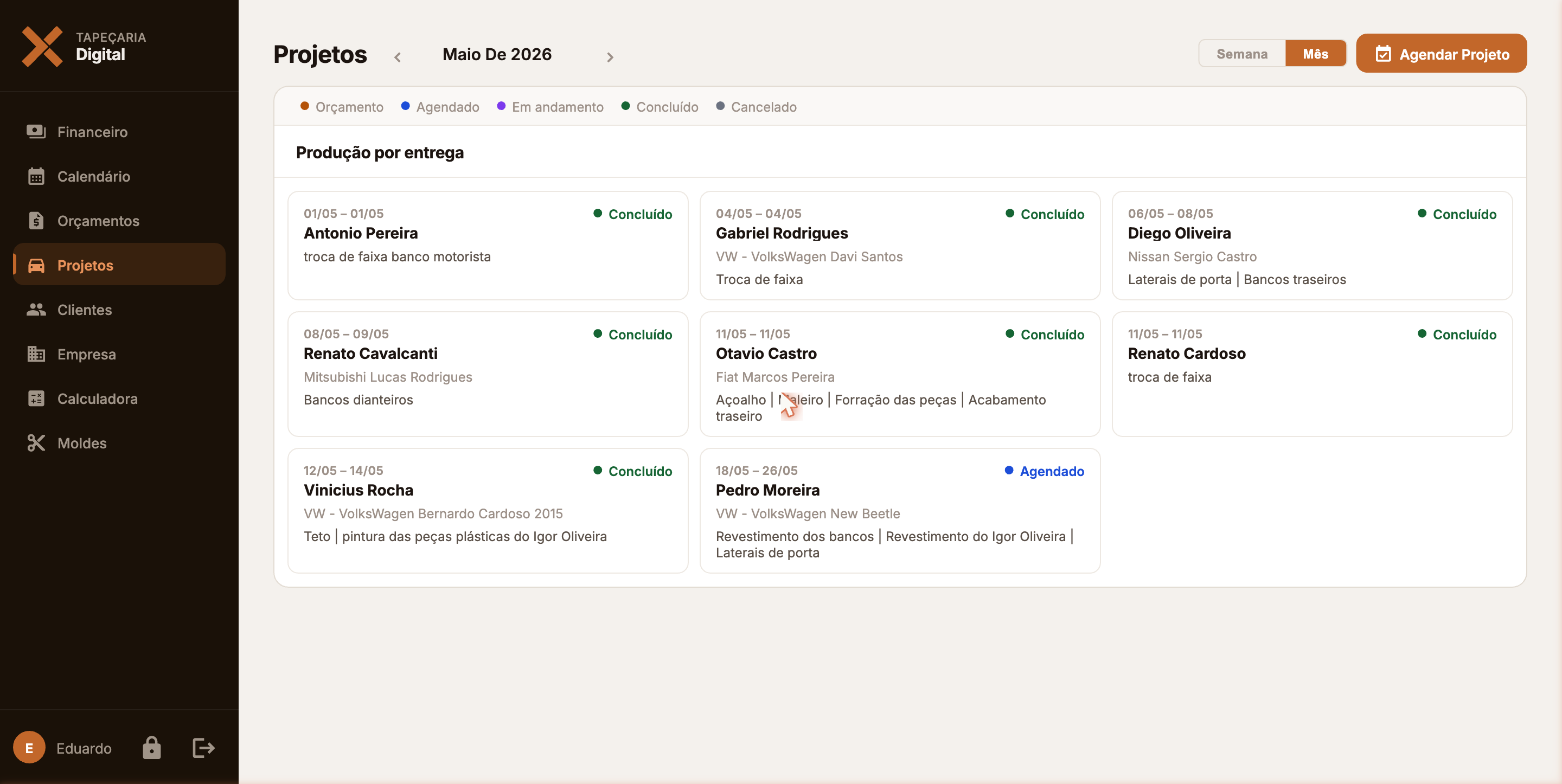Open the Moldes menu item
1562x784 pixels.
tap(119, 442)
